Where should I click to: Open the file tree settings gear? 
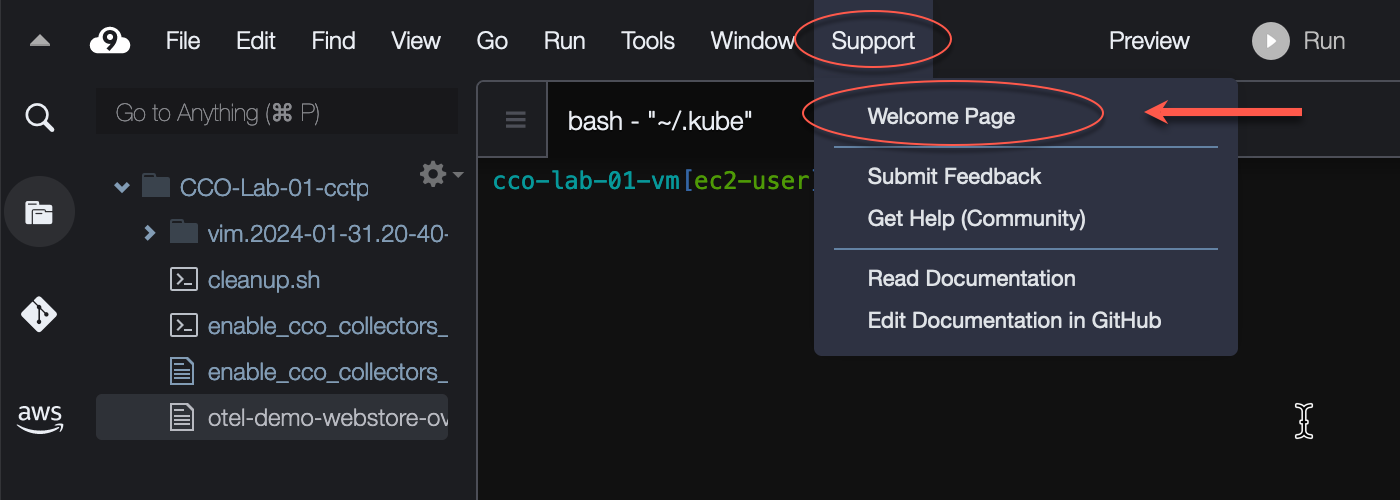[433, 174]
